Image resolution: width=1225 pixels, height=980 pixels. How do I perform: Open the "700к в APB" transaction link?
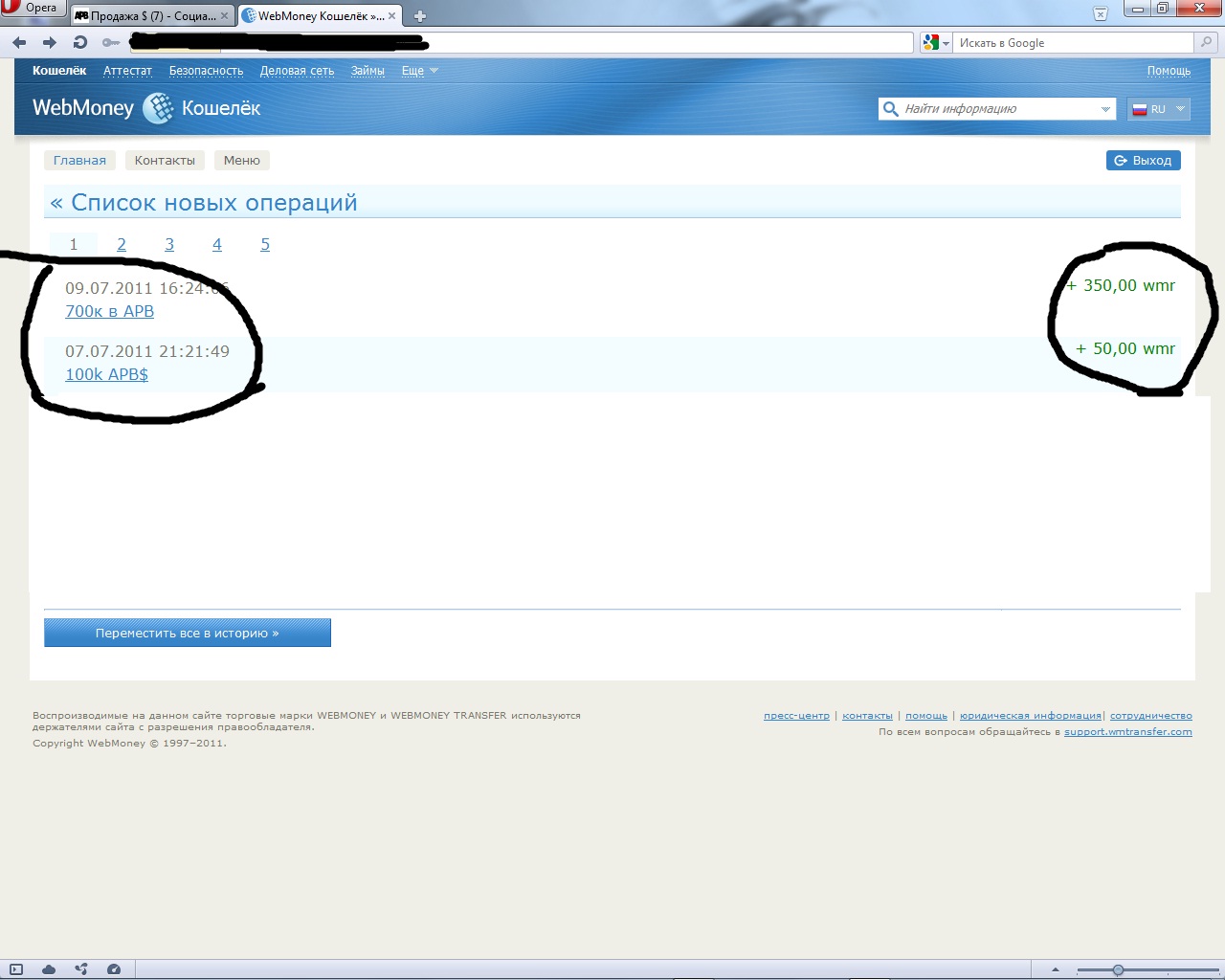pyautogui.click(x=109, y=311)
